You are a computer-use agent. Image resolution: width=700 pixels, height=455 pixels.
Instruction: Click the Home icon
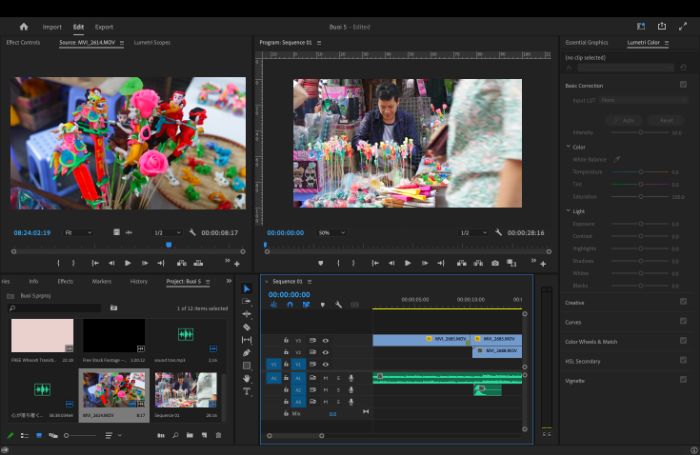pyautogui.click(x=24, y=27)
